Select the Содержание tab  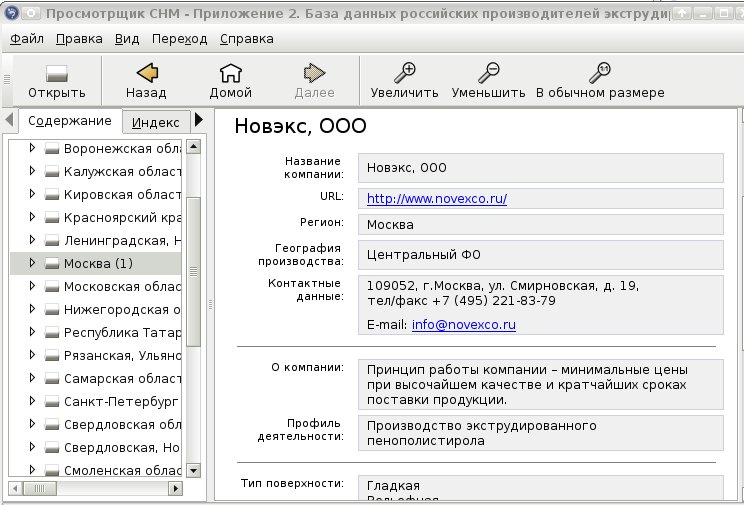[70, 121]
